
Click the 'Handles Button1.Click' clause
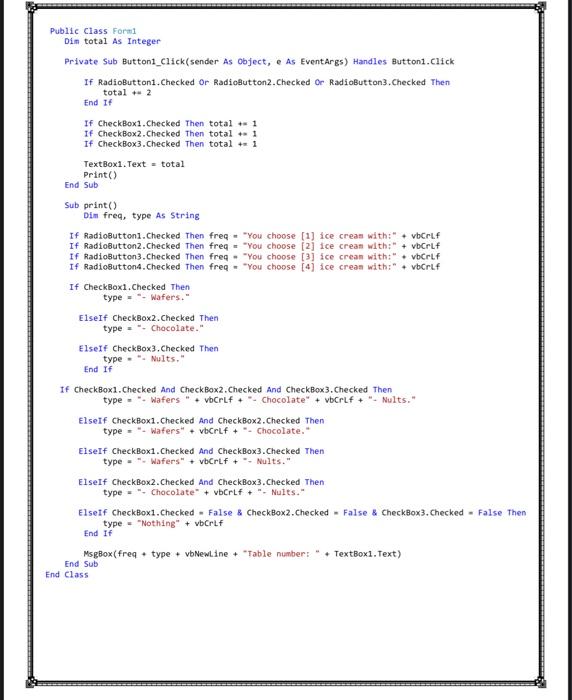[x=404, y=62]
